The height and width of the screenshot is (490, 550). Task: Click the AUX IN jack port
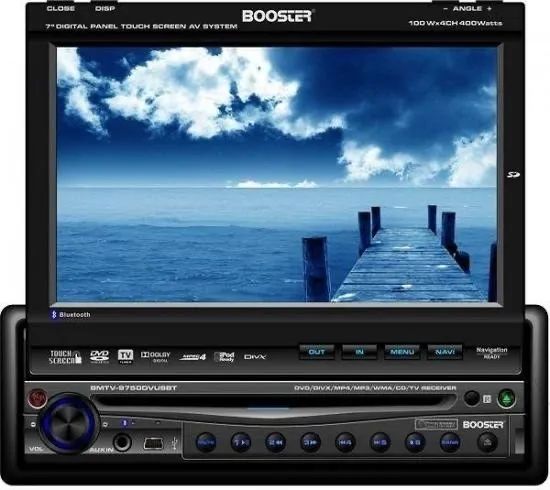122,442
